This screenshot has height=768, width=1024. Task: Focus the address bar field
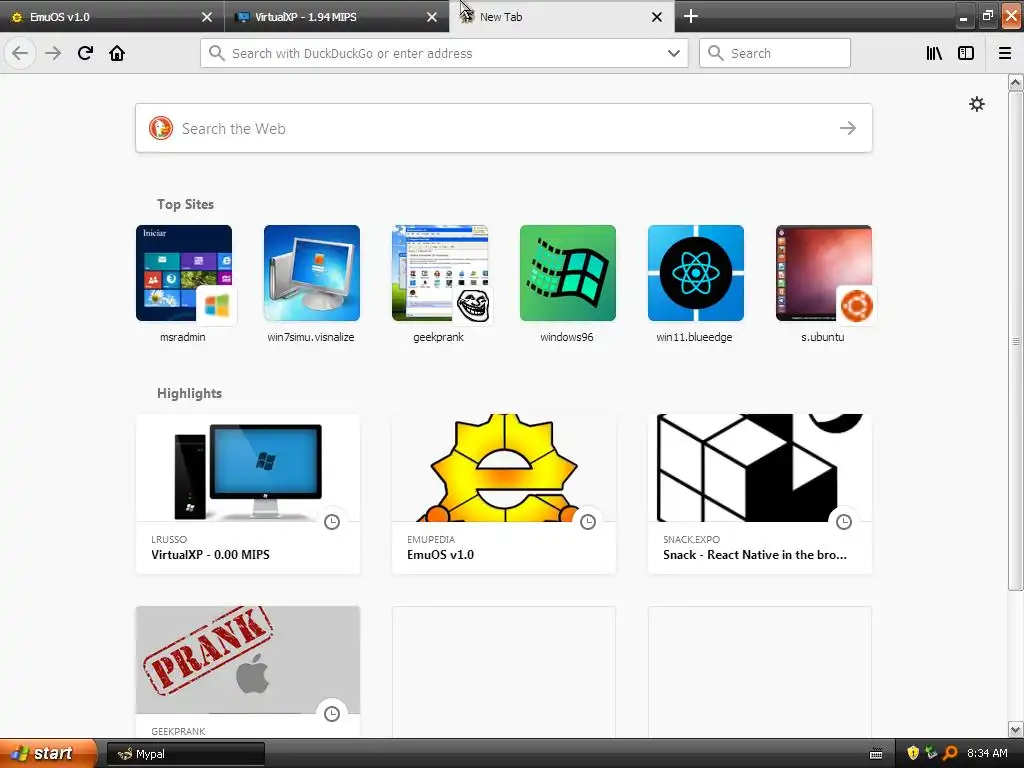[444, 53]
